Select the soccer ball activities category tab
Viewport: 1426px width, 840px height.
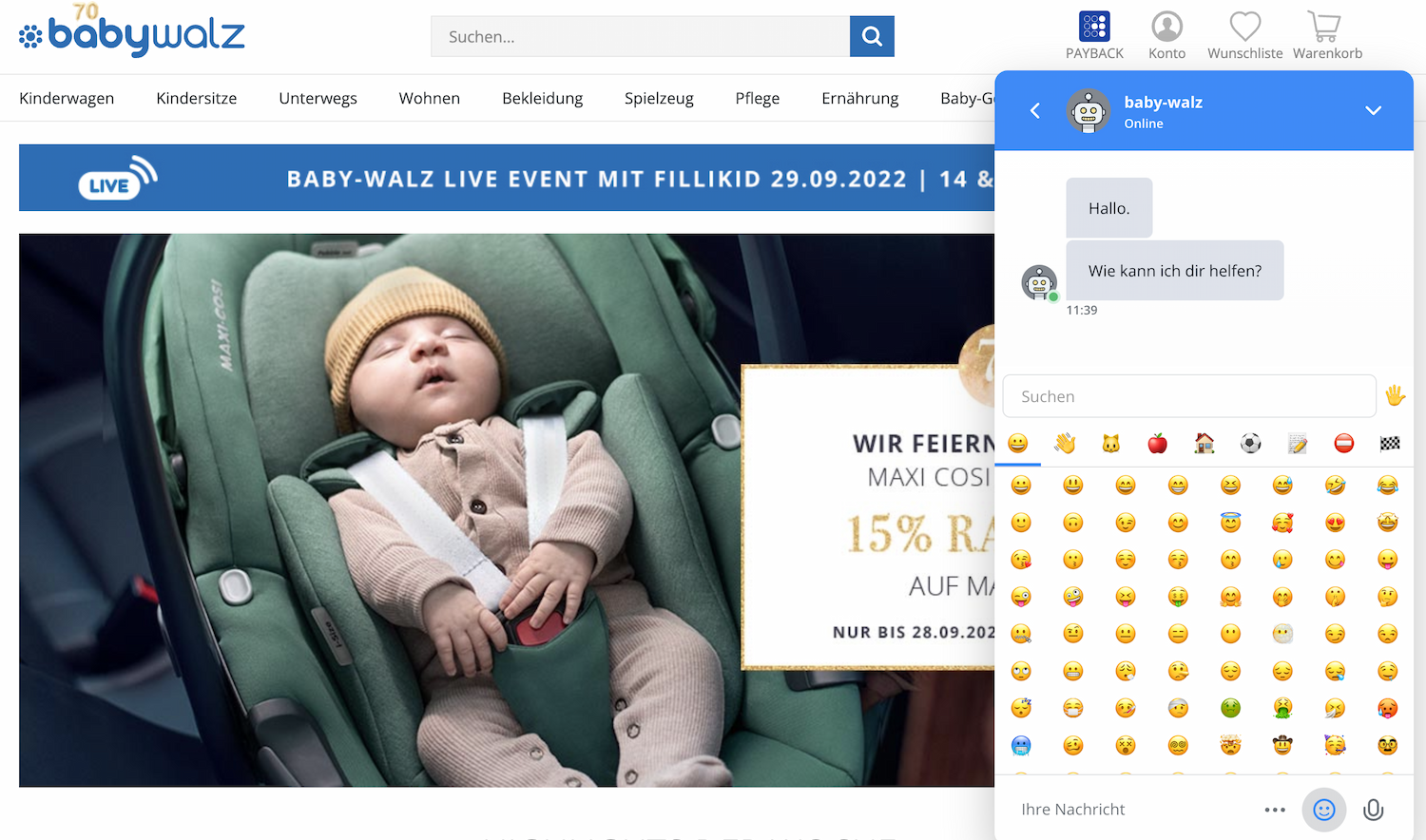pos(1250,443)
